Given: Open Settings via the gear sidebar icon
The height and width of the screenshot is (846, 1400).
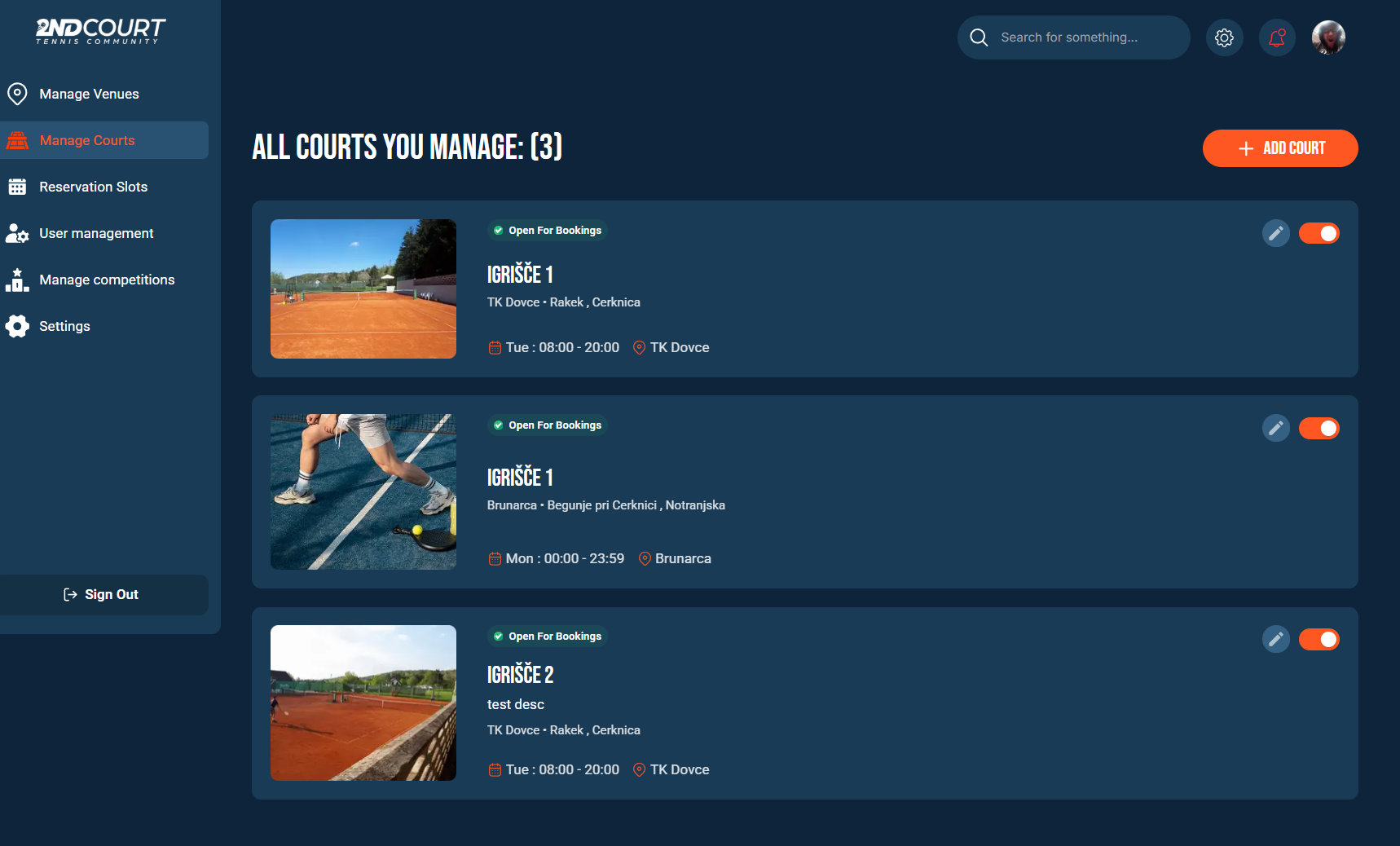Looking at the screenshot, I should click(x=17, y=326).
